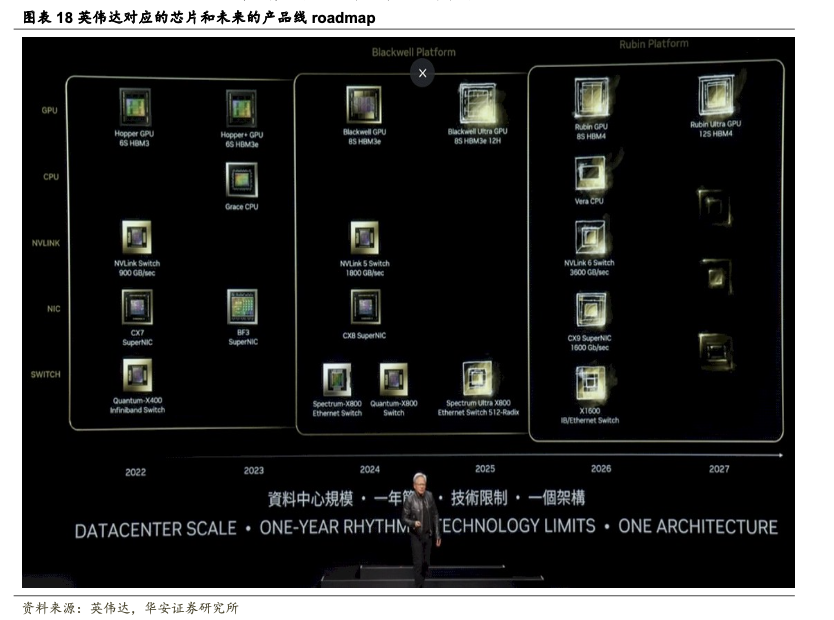The height and width of the screenshot is (620, 834).
Task: Click the 2023 timeline year
Action: (254, 471)
